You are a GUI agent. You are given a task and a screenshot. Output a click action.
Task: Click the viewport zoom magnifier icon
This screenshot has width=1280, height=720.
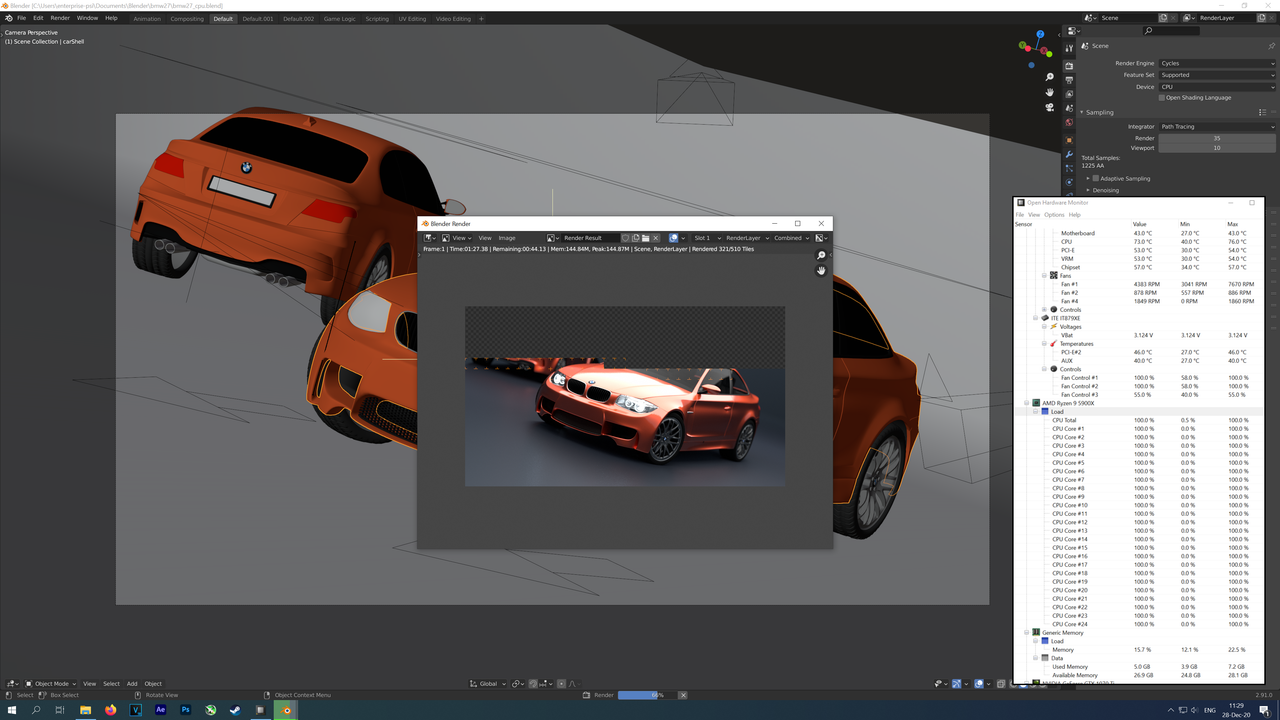1049,77
